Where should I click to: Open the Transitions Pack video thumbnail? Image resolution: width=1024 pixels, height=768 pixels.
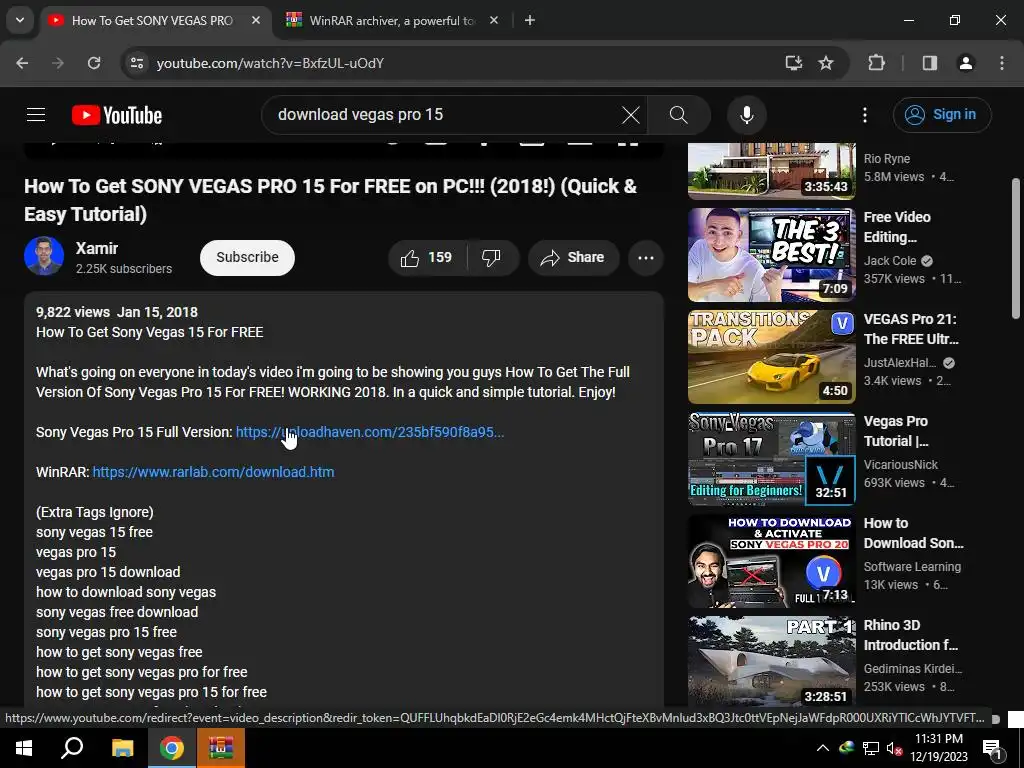click(771, 357)
